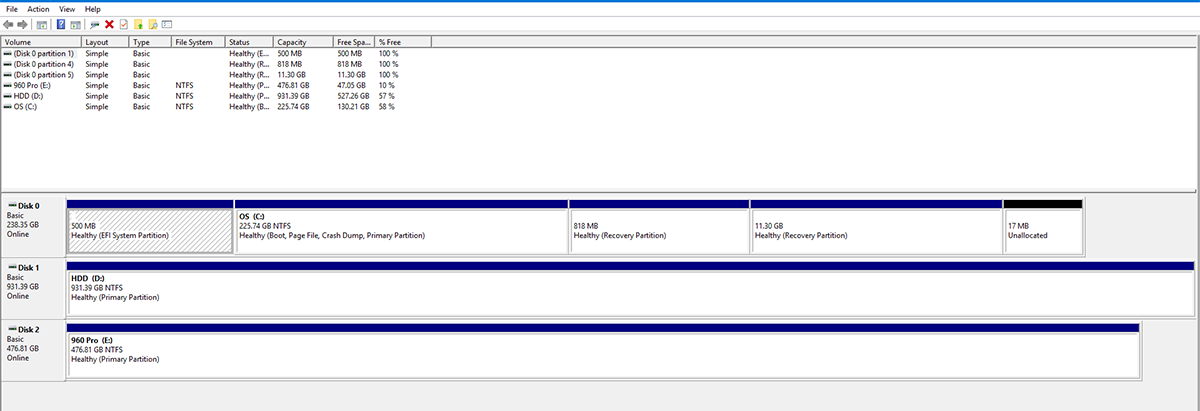Select the 500 MB EFI System Partition block
The height and width of the screenshot is (411, 1200).
coord(150,227)
